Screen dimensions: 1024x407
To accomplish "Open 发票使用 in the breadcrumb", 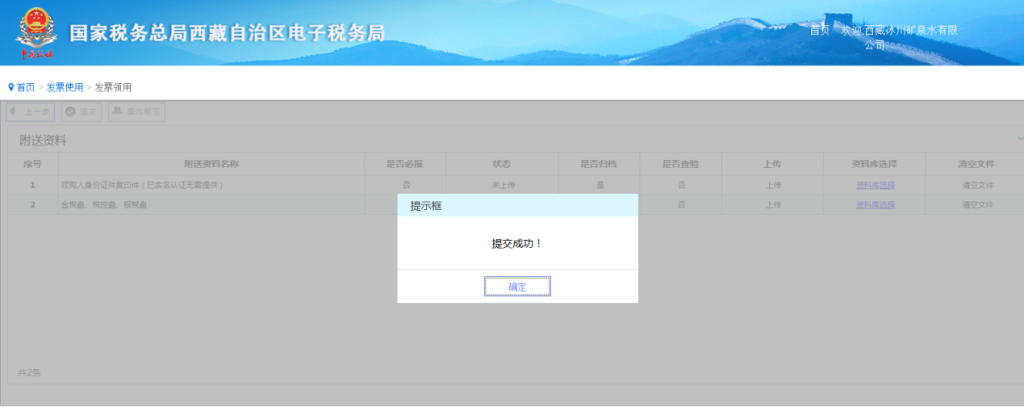I will coord(65,88).
